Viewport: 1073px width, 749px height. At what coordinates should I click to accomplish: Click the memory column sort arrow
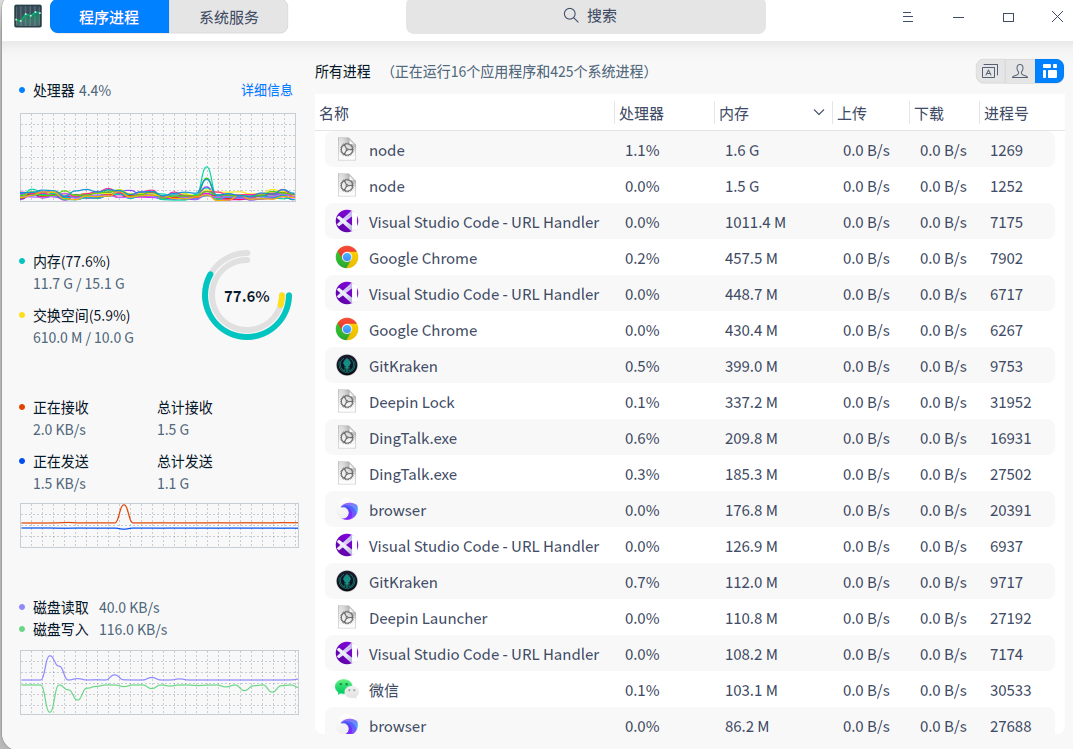819,113
